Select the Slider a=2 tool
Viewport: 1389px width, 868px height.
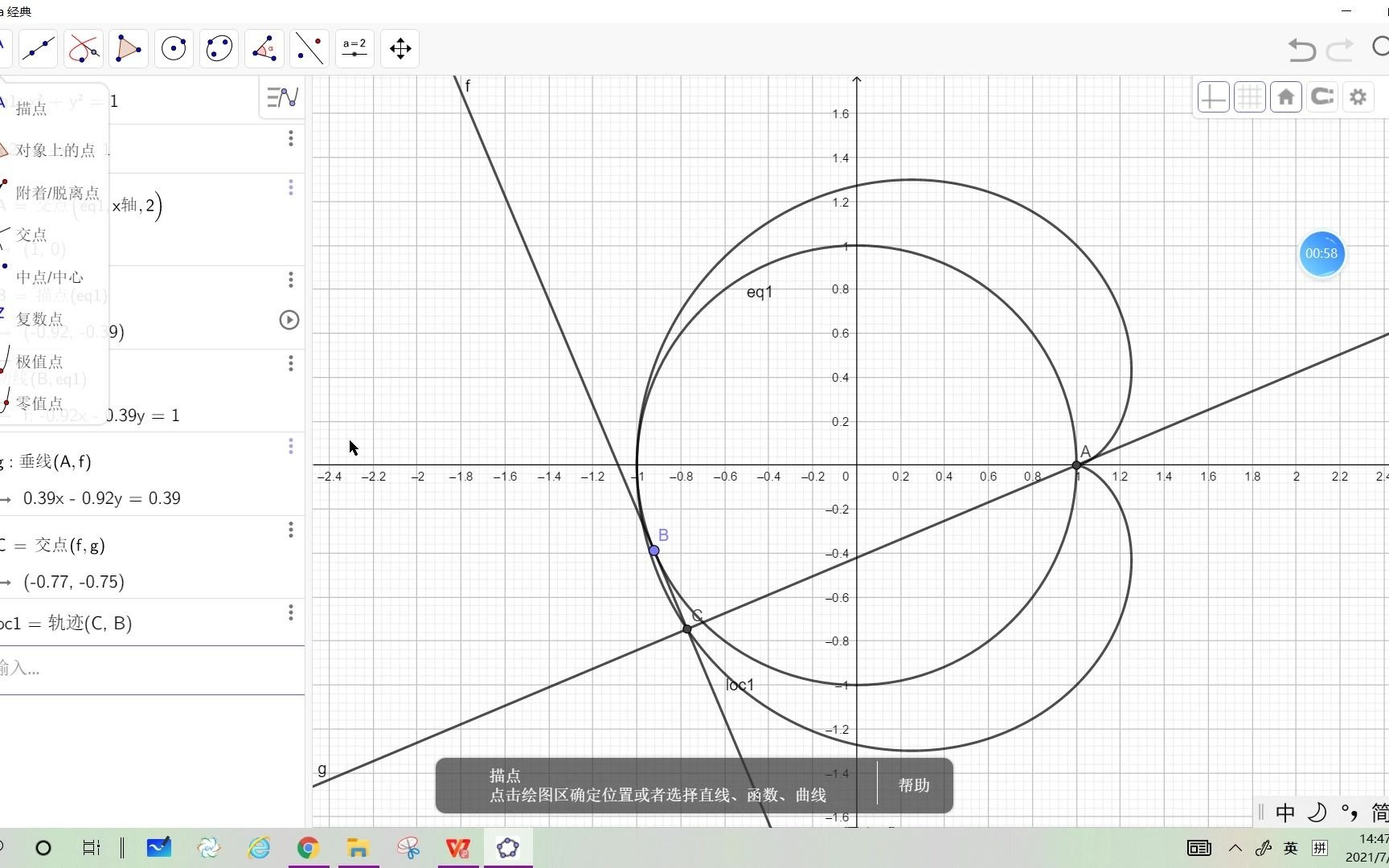point(354,49)
